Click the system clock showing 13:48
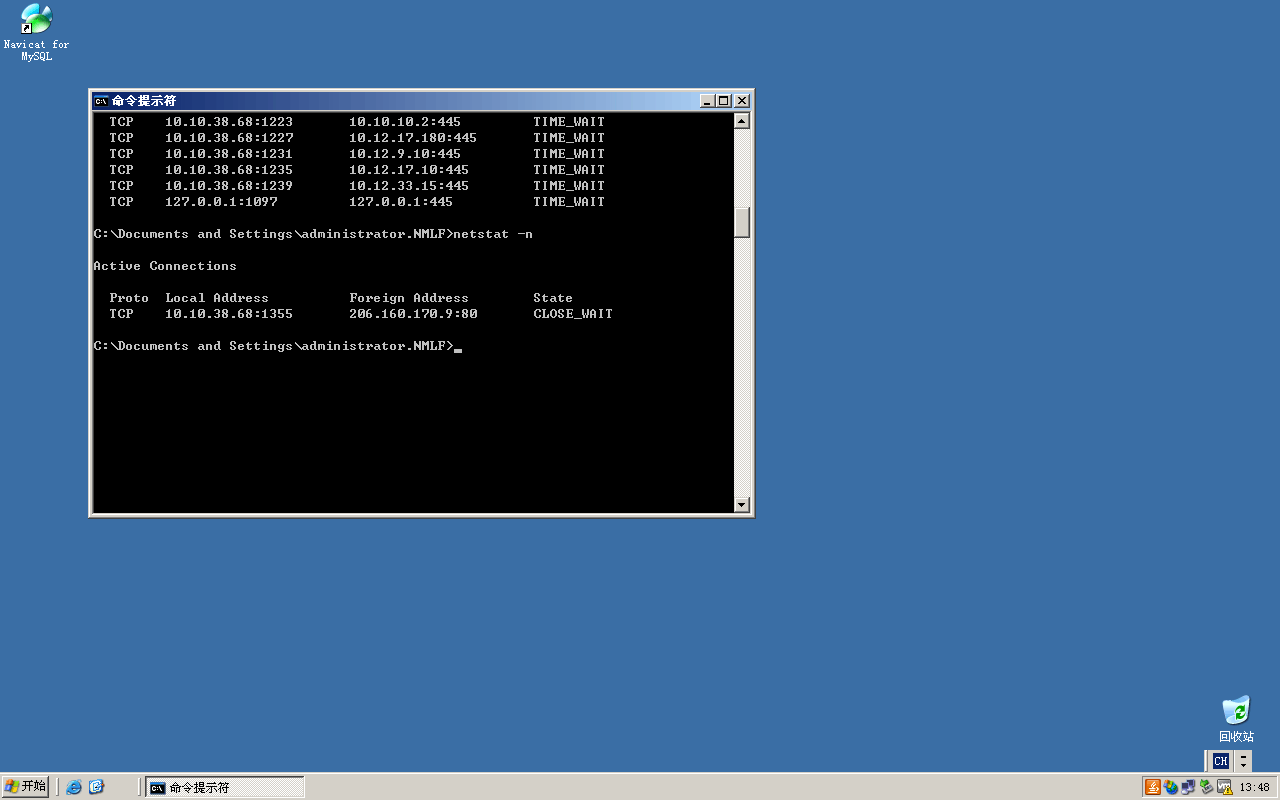The height and width of the screenshot is (800, 1280). coord(1254,787)
